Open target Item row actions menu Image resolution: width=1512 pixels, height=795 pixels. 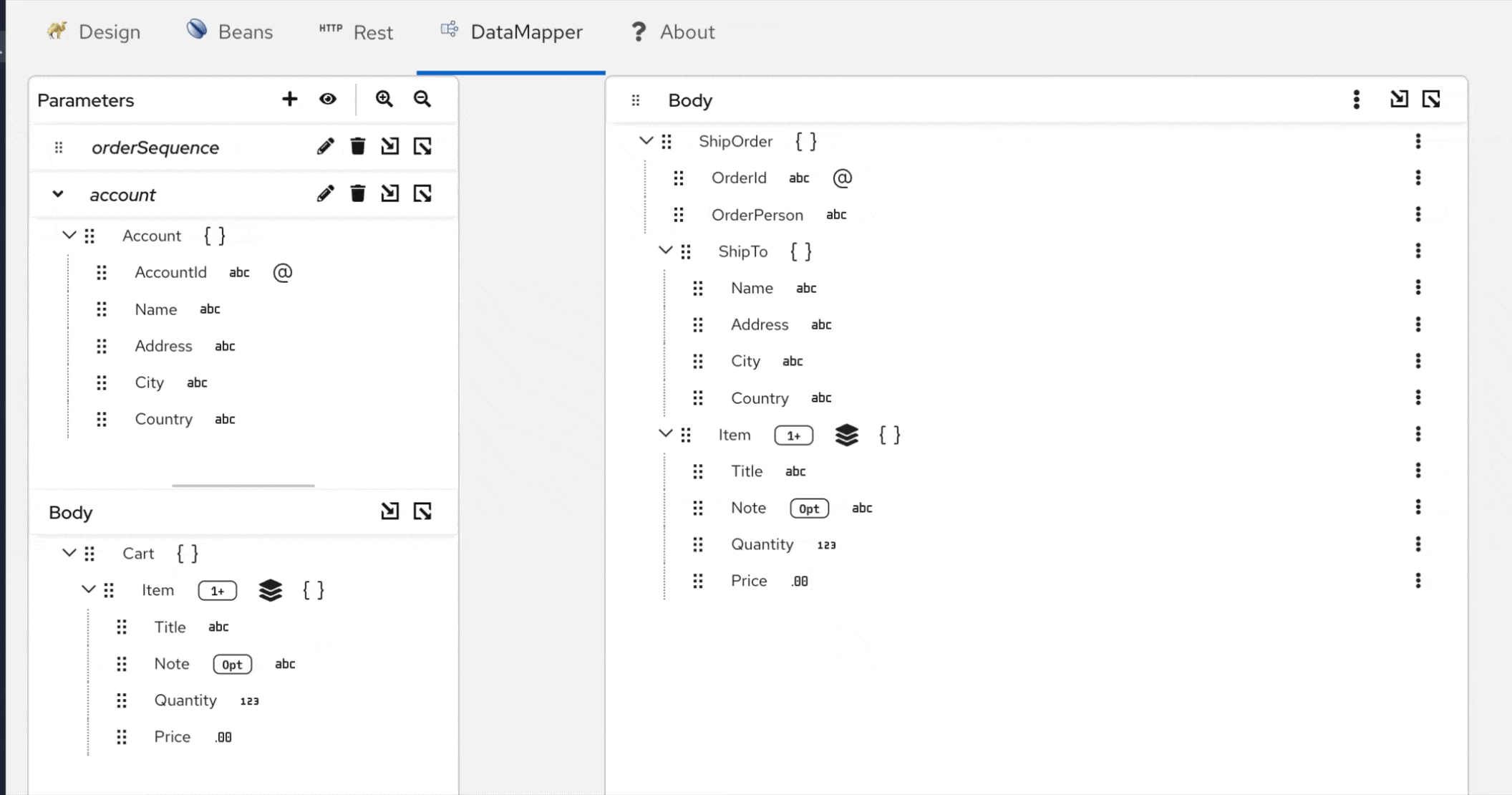1417,434
